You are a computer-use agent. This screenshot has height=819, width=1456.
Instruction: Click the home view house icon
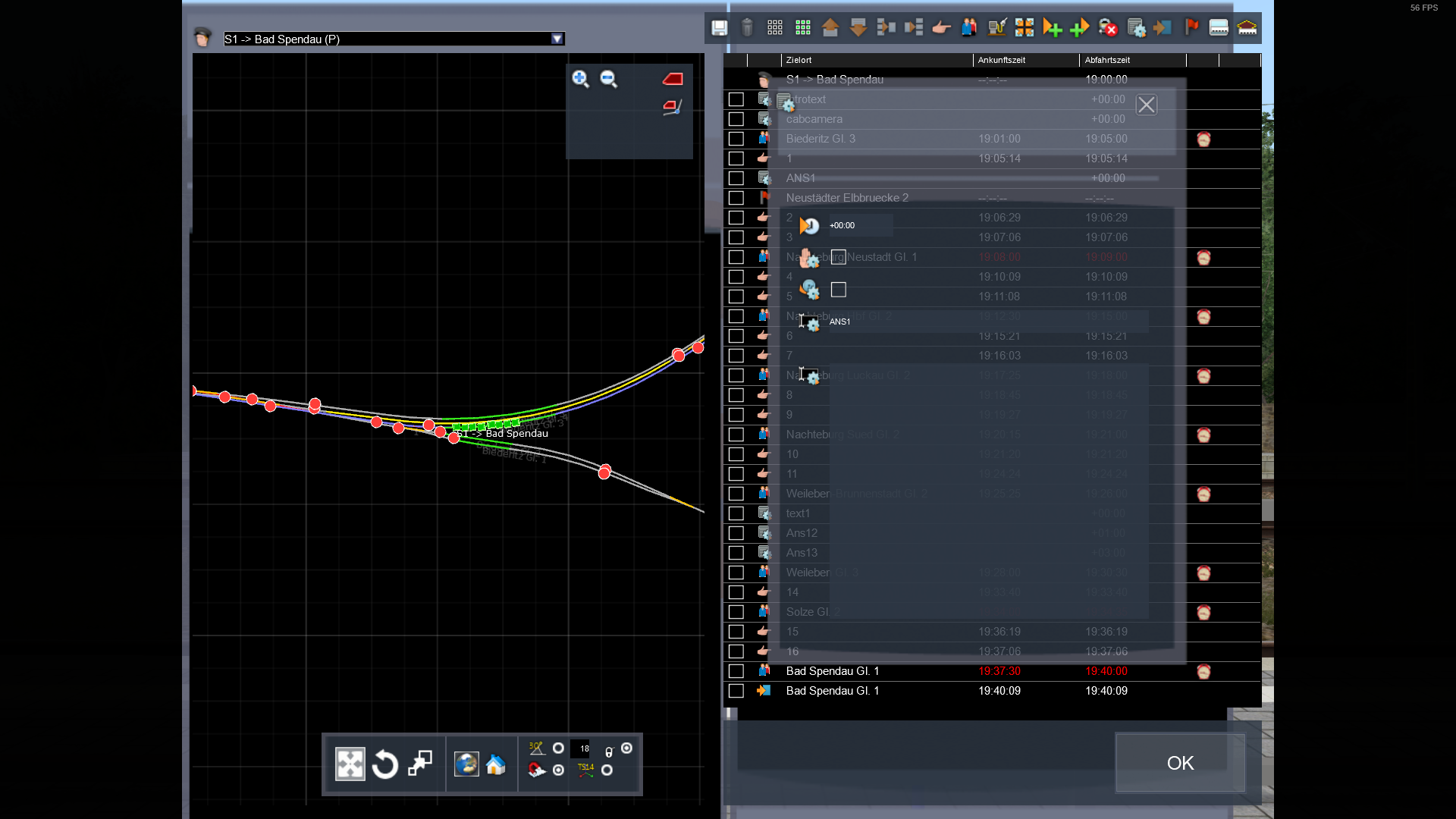click(496, 764)
